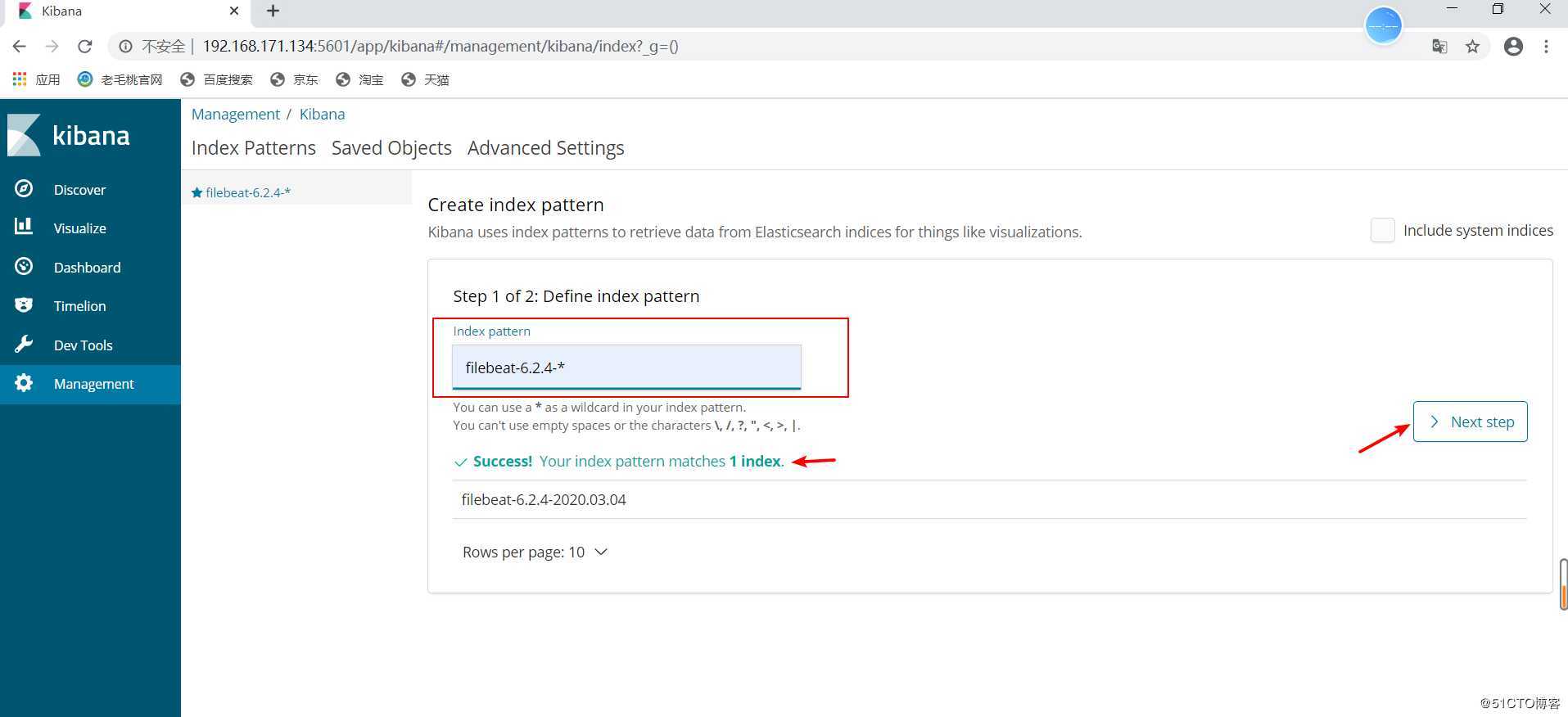Open Dashboard via the gauge icon
Screen dimensions: 1568x717
pyautogui.click(x=24, y=266)
